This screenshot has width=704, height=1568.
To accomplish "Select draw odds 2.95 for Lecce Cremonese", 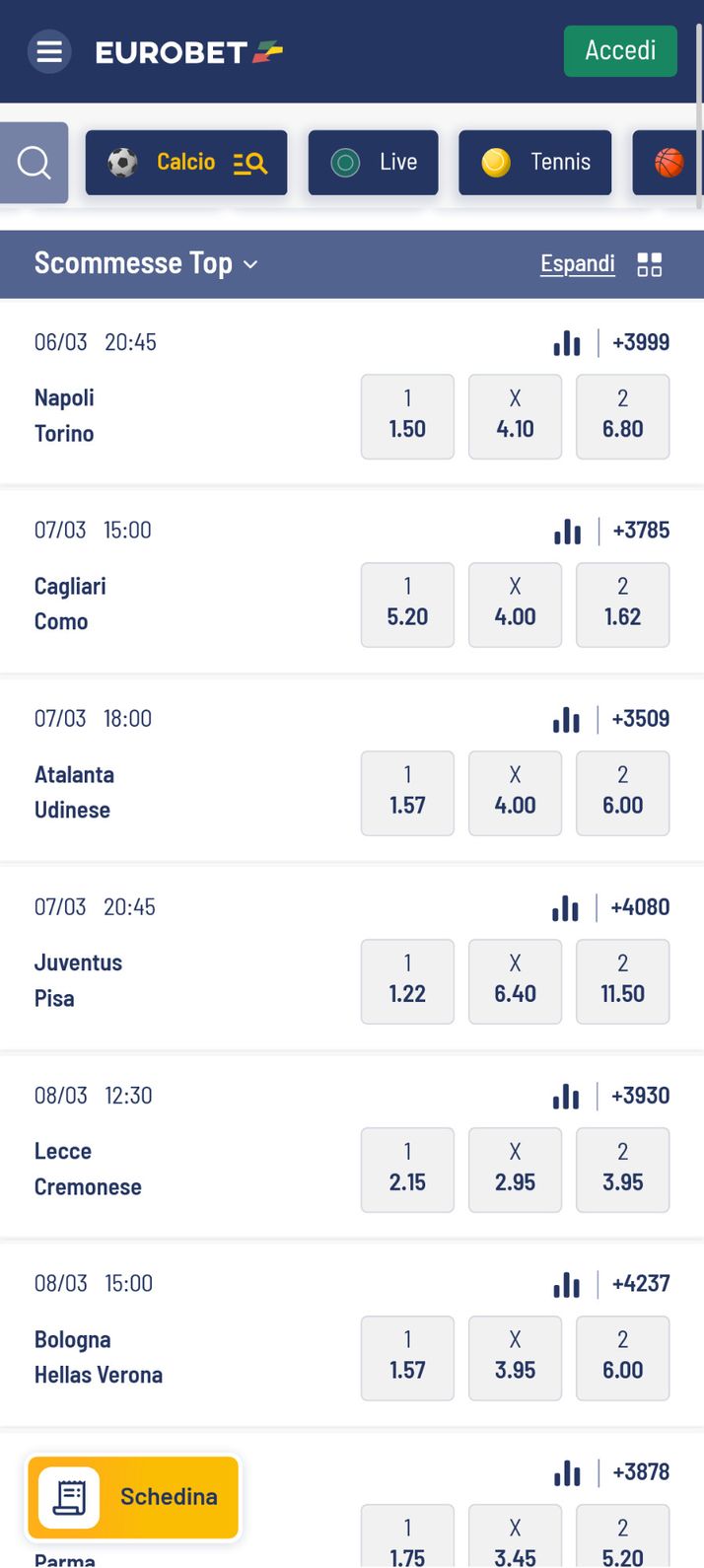I will point(515,1170).
